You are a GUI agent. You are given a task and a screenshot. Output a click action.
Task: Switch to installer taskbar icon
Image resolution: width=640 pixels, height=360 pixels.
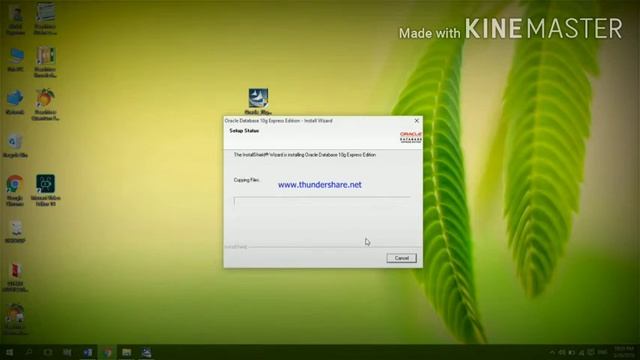tap(146, 352)
